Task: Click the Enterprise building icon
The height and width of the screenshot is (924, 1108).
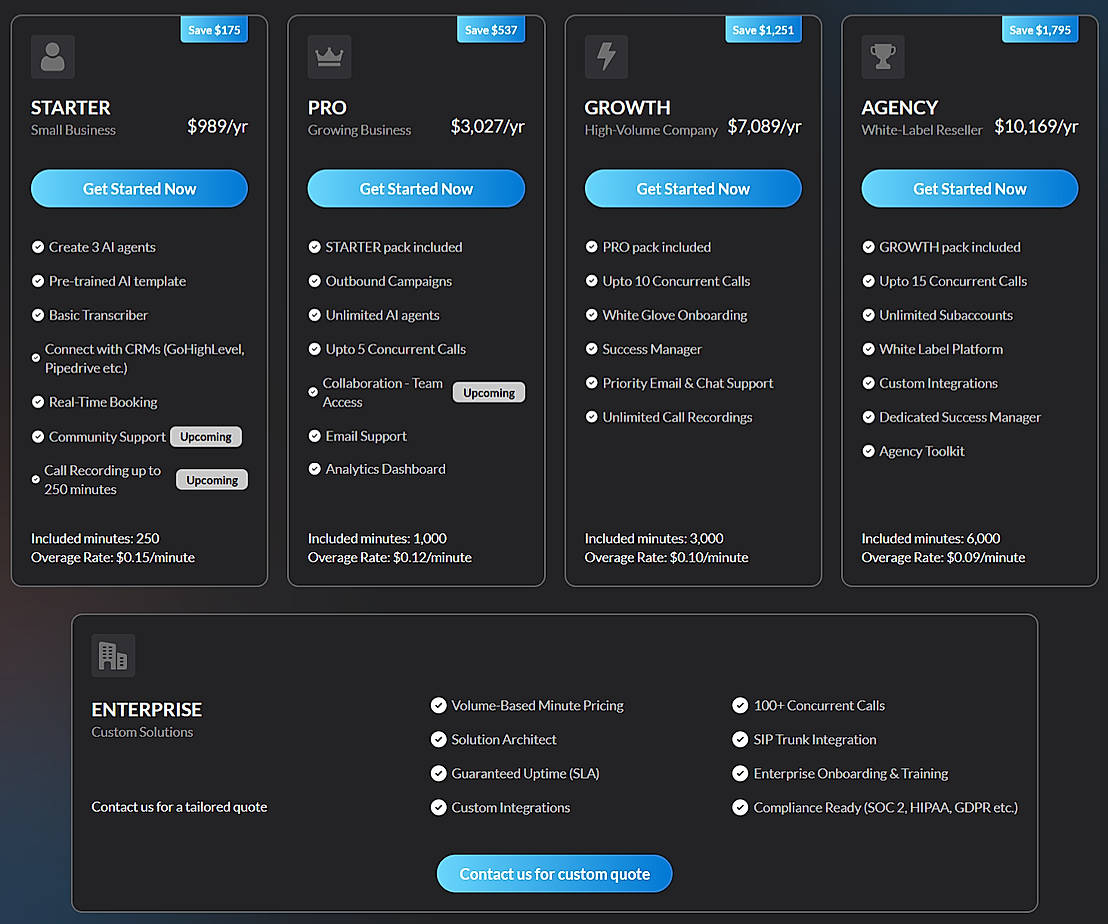Action: point(113,656)
